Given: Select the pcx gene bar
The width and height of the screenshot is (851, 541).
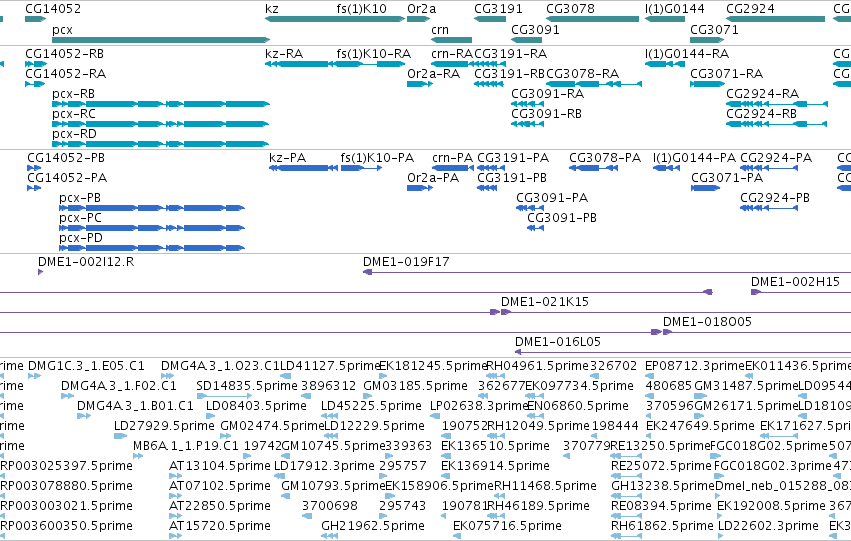Looking at the screenshot, I should point(161,40).
